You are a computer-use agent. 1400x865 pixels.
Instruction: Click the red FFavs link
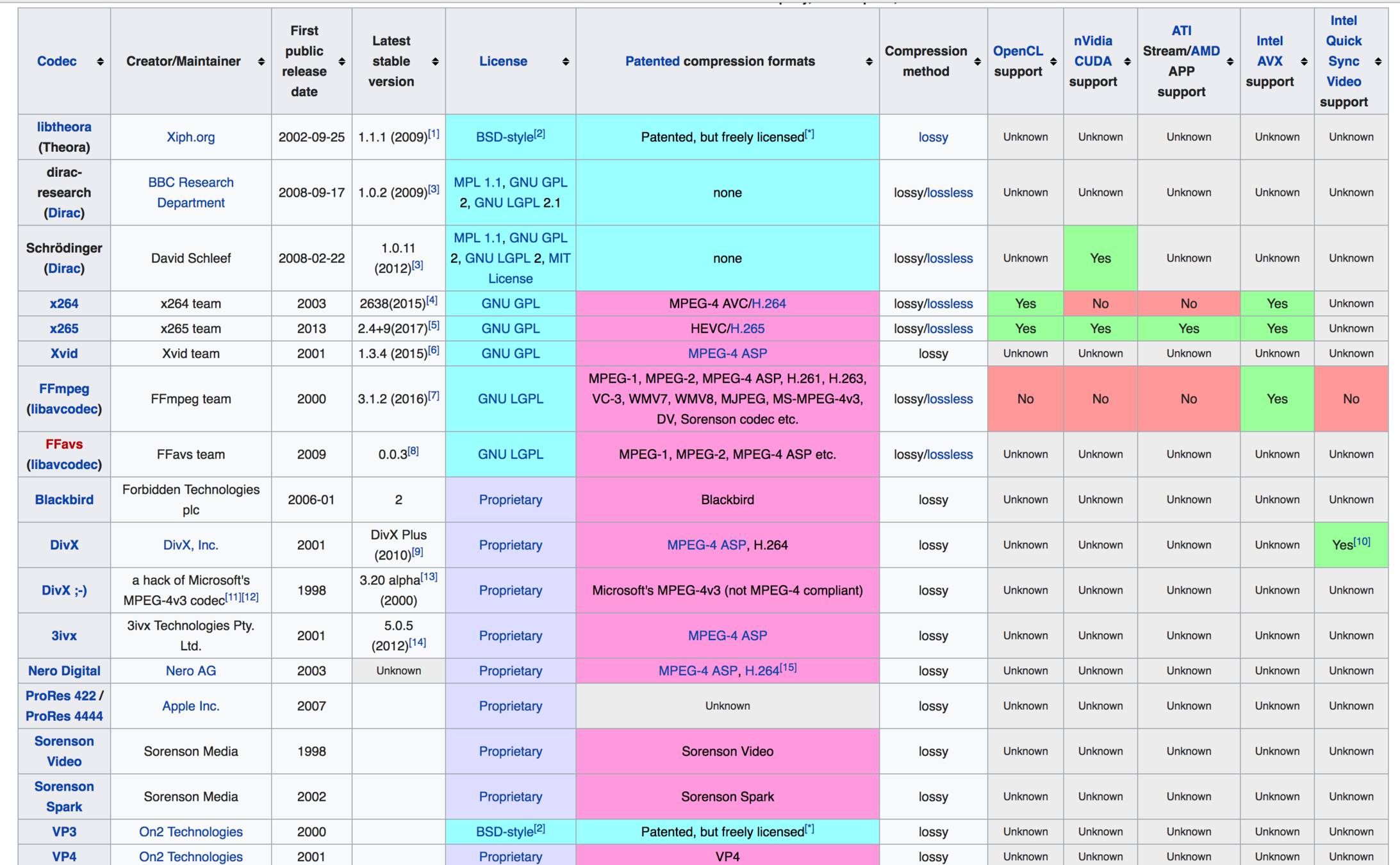(x=64, y=444)
